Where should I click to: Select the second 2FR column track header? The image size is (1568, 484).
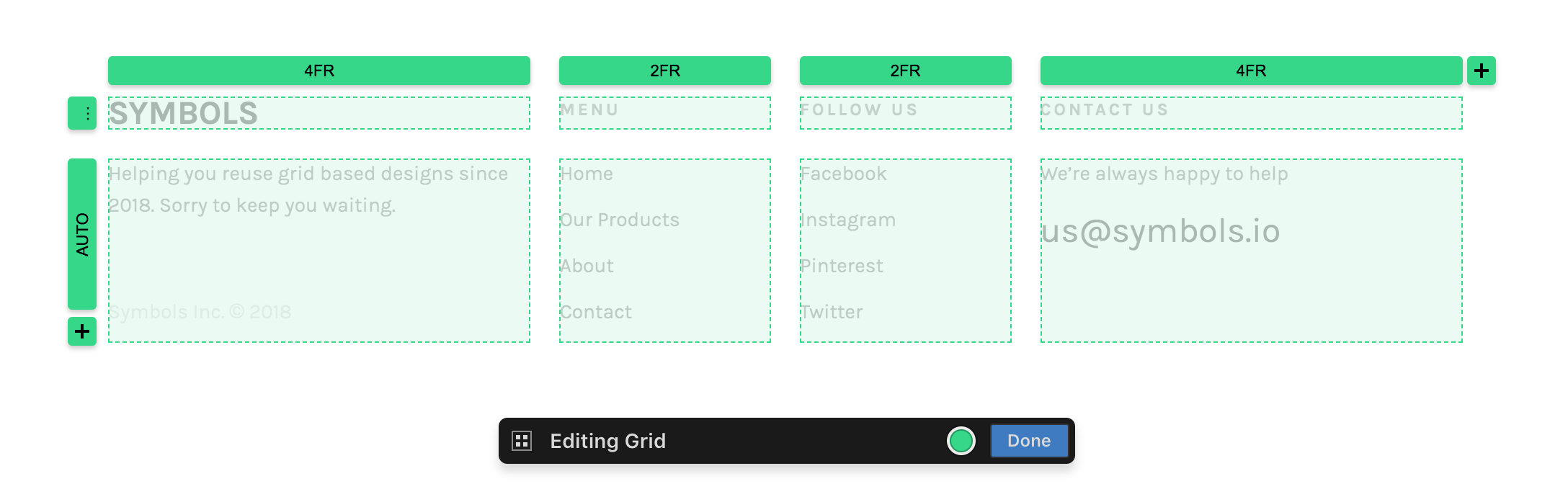point(905,71)
